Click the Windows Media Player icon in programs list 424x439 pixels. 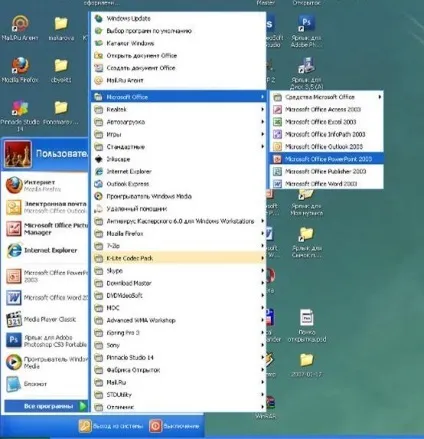click(98, 196)
